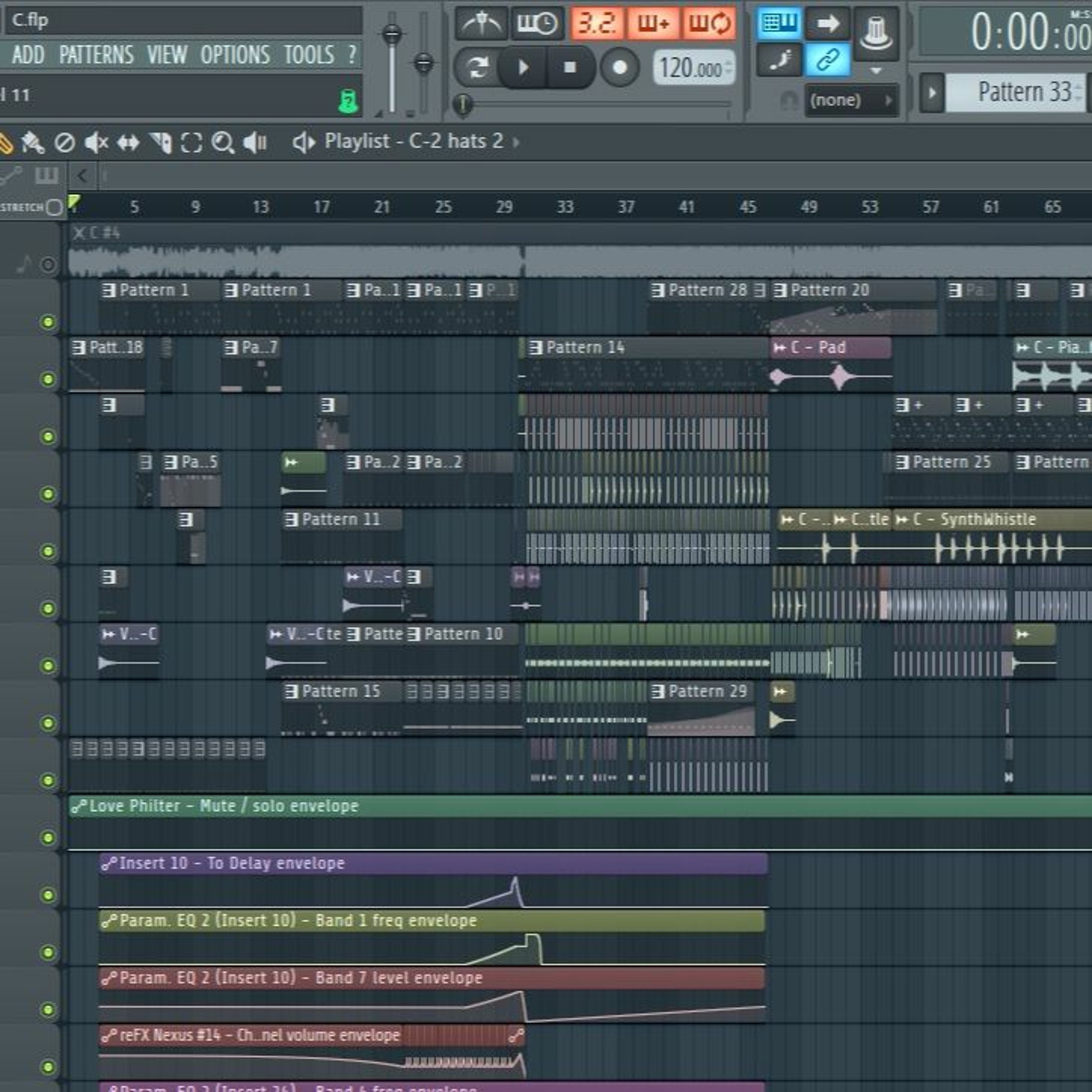The image size is (1092, 1092).
Task: Choose the Select tool with dashed square
Action: (x=191, y=142)
